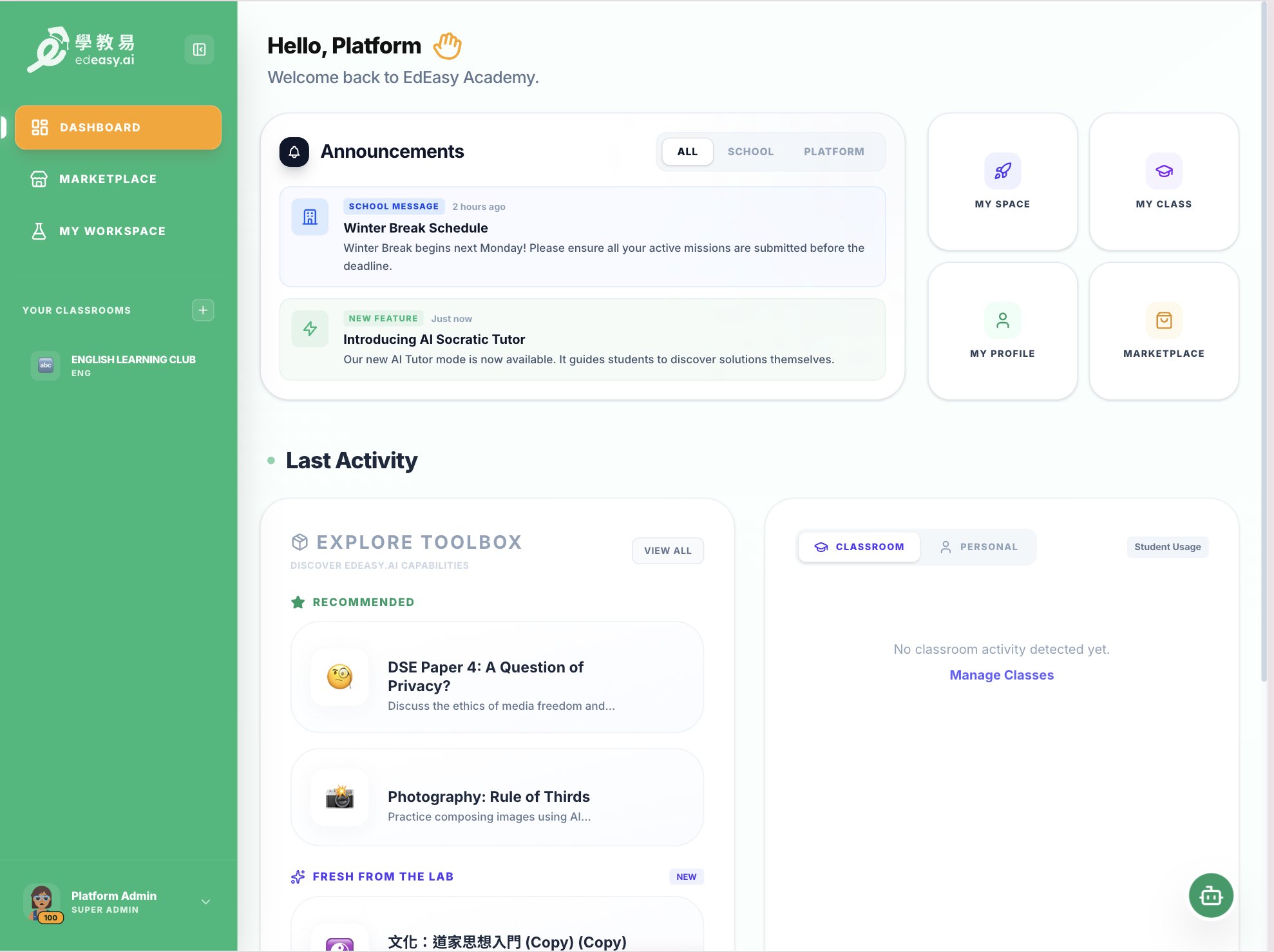The image size is (1274, 952).
Task: Click the Announcements bell icon
Action: [x=294, y=152]
